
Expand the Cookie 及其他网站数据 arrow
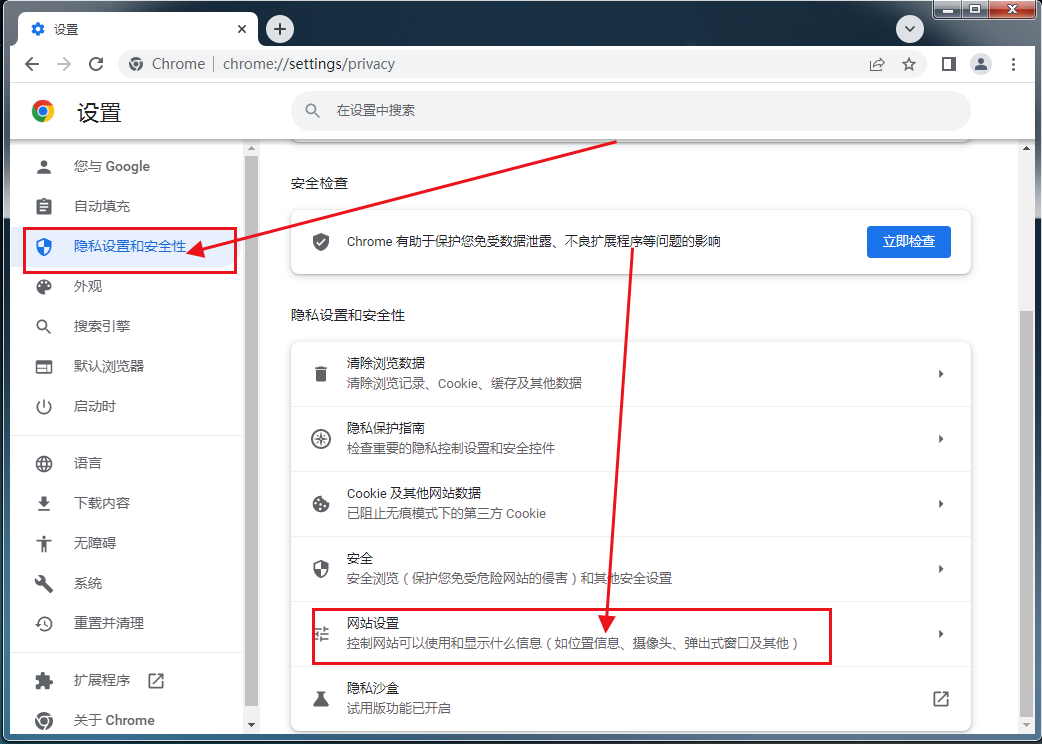(941, 504)
